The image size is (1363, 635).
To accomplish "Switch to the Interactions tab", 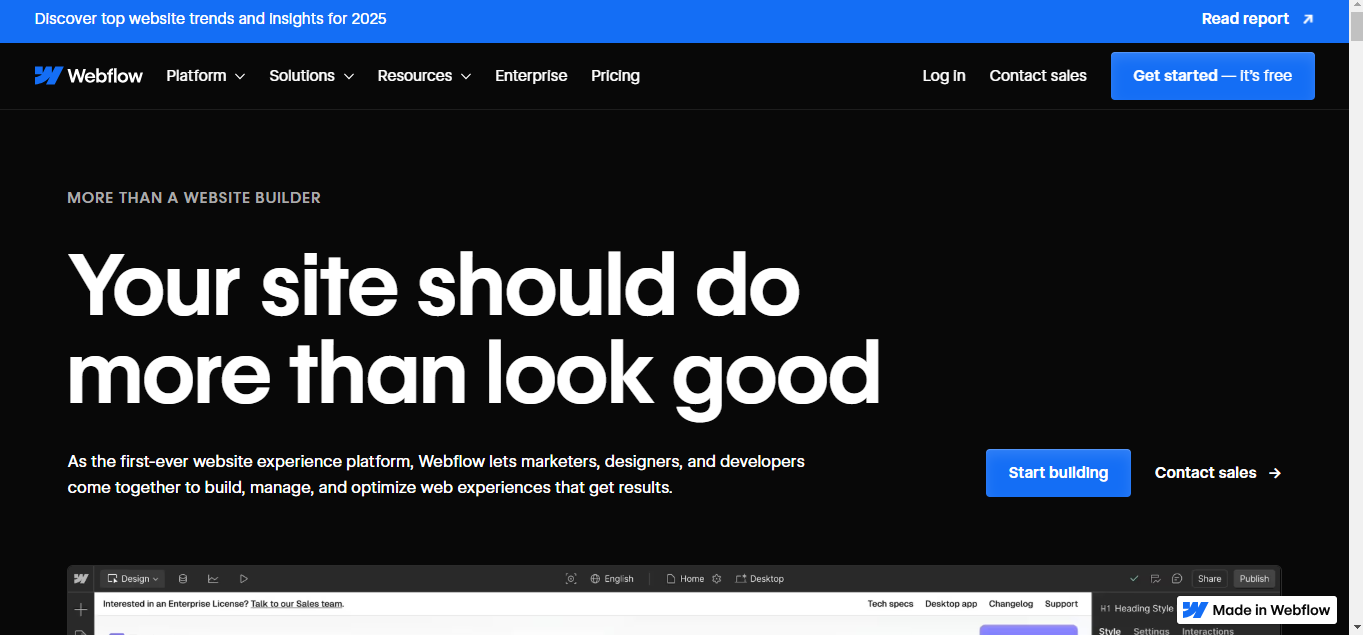I will [1208, 630].
